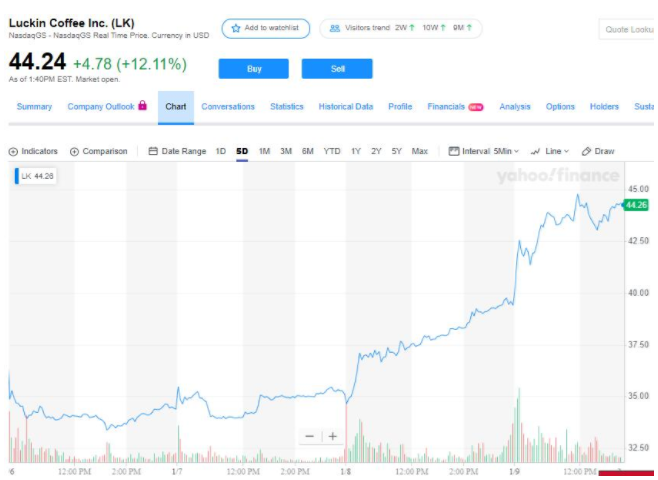Screen dimensions: 658x480
Task: Open the Profile tab
Action: (400, 107)
